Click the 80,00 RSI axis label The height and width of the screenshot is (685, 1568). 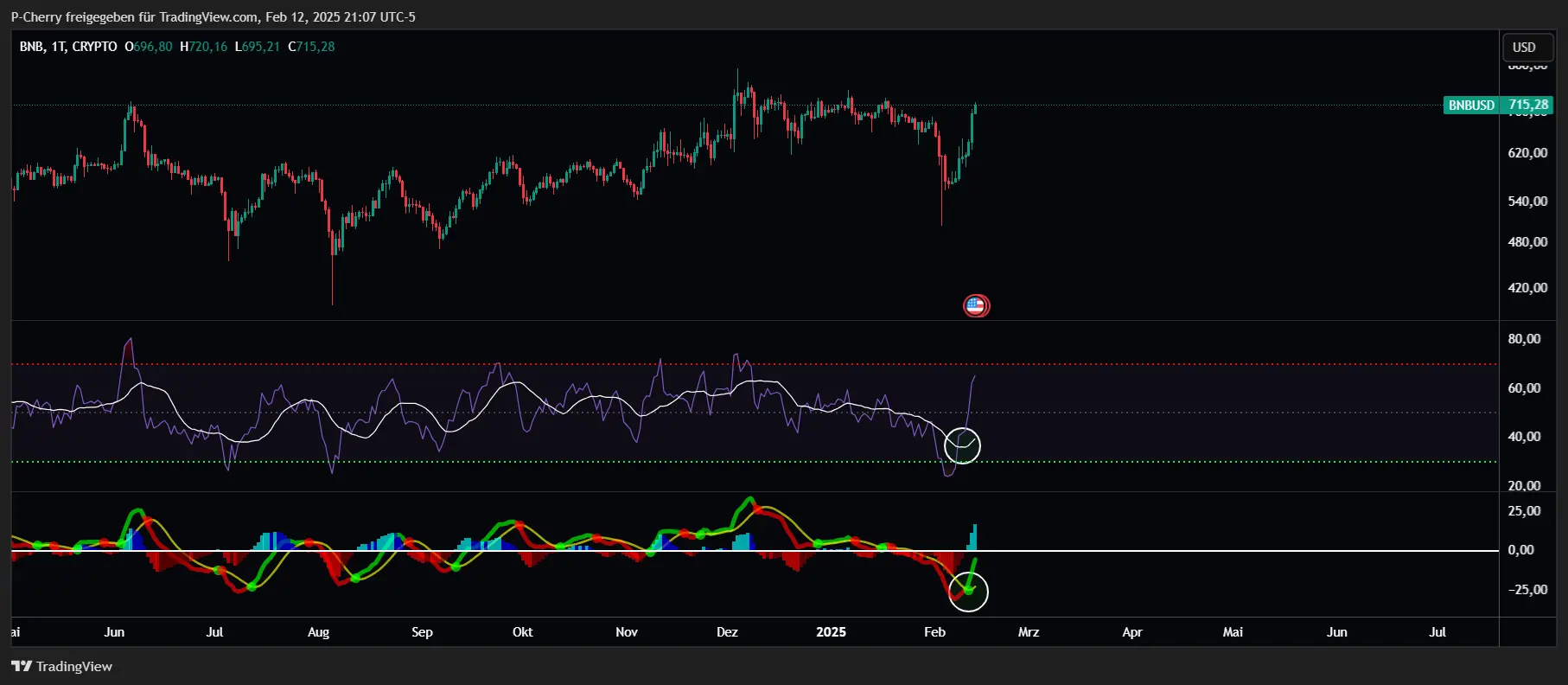1524,339
